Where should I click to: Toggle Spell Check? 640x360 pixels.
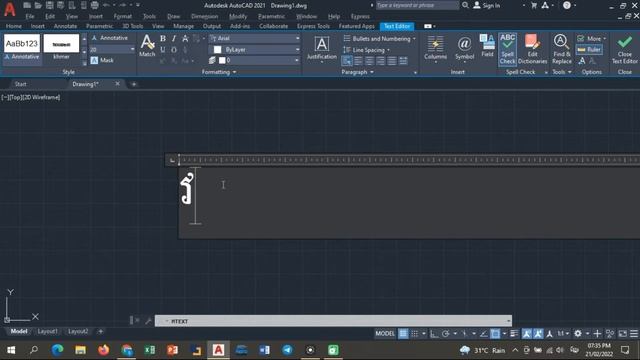[507, 49]
